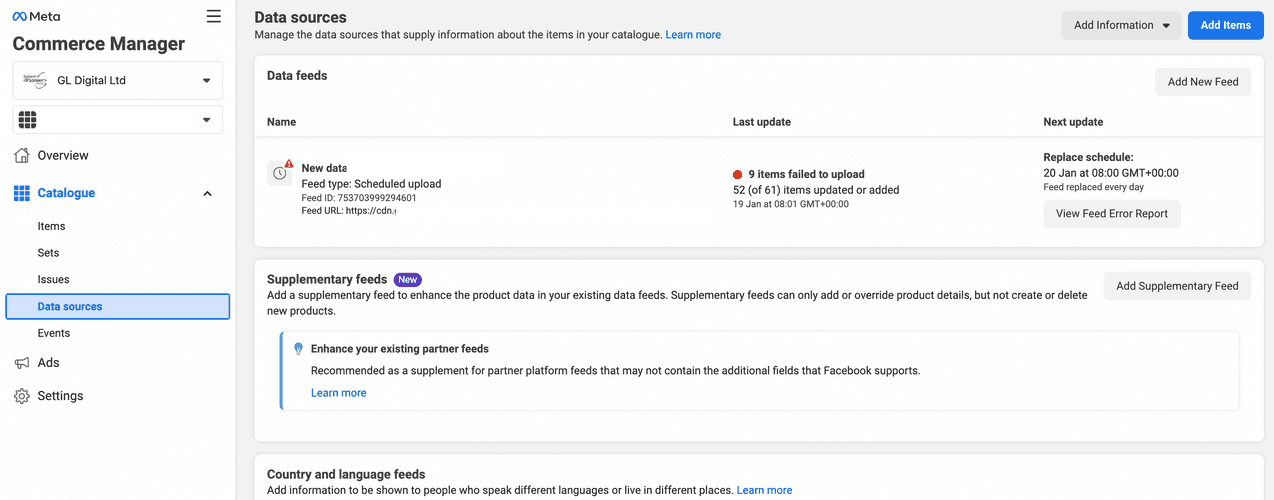Select the 'Replace schedule:' text
The image size is (1274, 500).
click(1088, 157)
